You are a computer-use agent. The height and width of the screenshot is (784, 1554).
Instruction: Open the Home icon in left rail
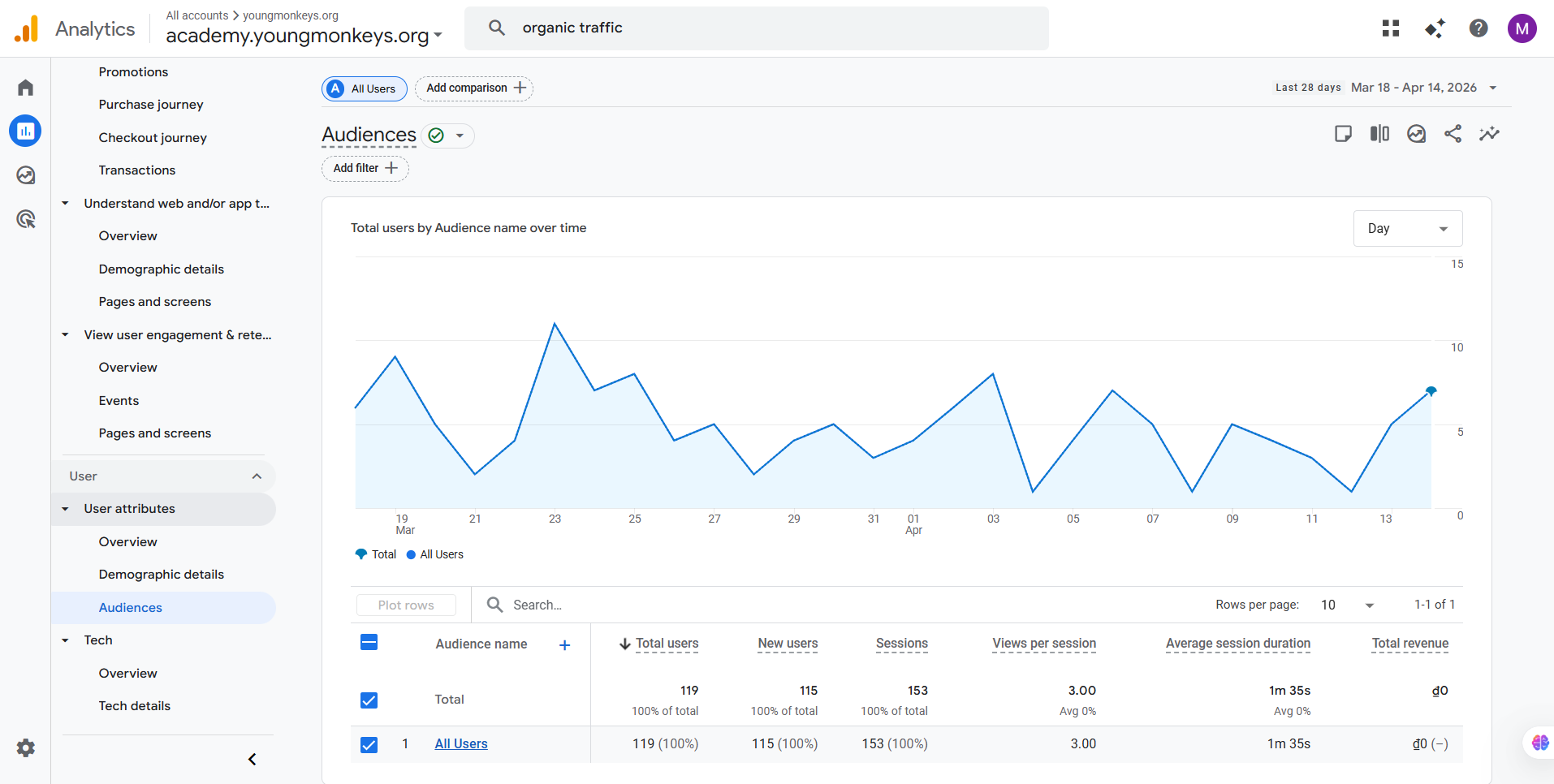[25, 88]
